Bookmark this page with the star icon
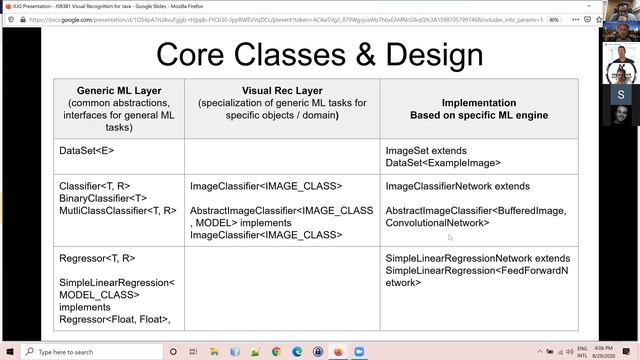 click(x=598, y=20)
